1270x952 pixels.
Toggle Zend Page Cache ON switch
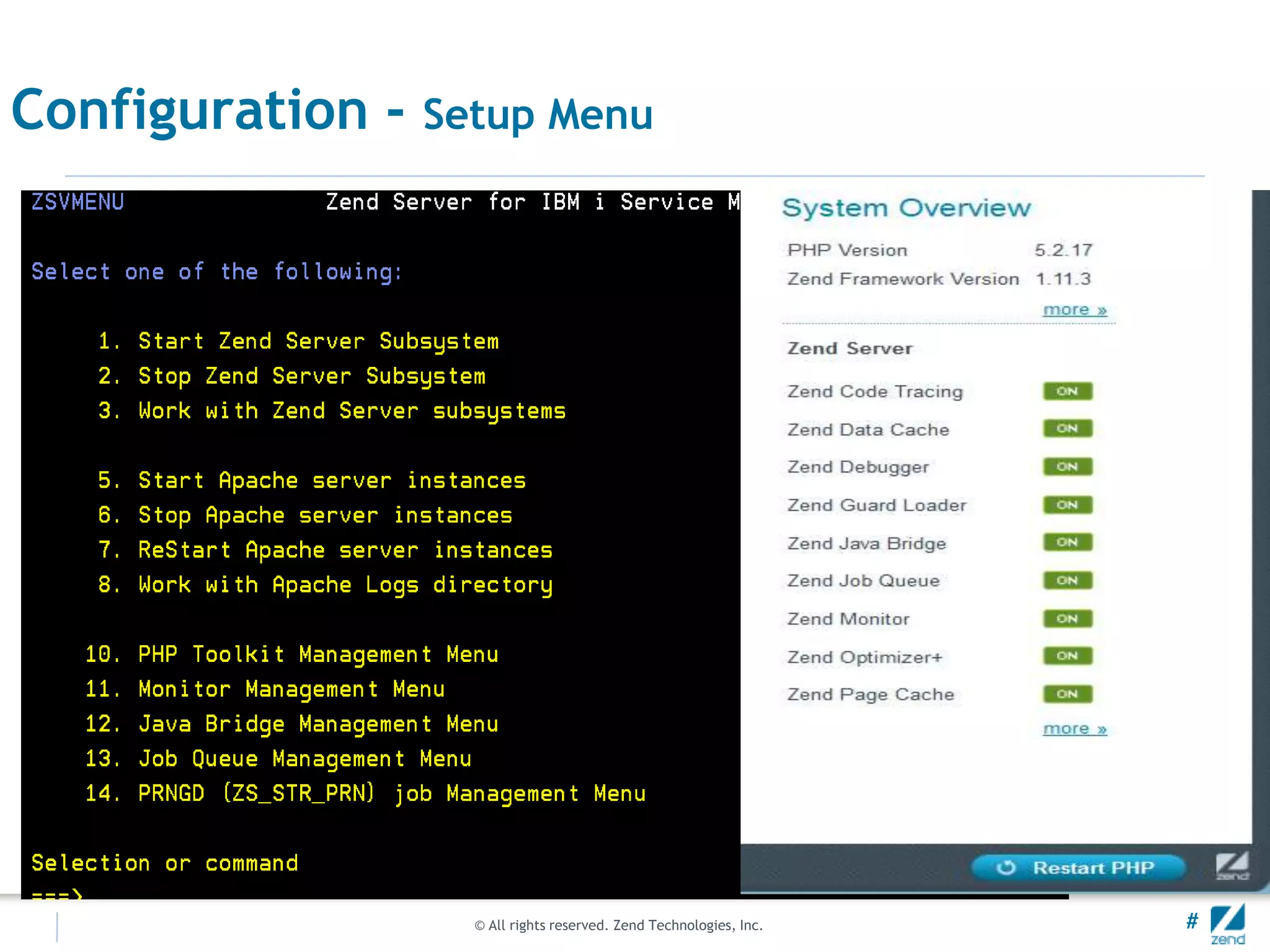coord(1067,694)
